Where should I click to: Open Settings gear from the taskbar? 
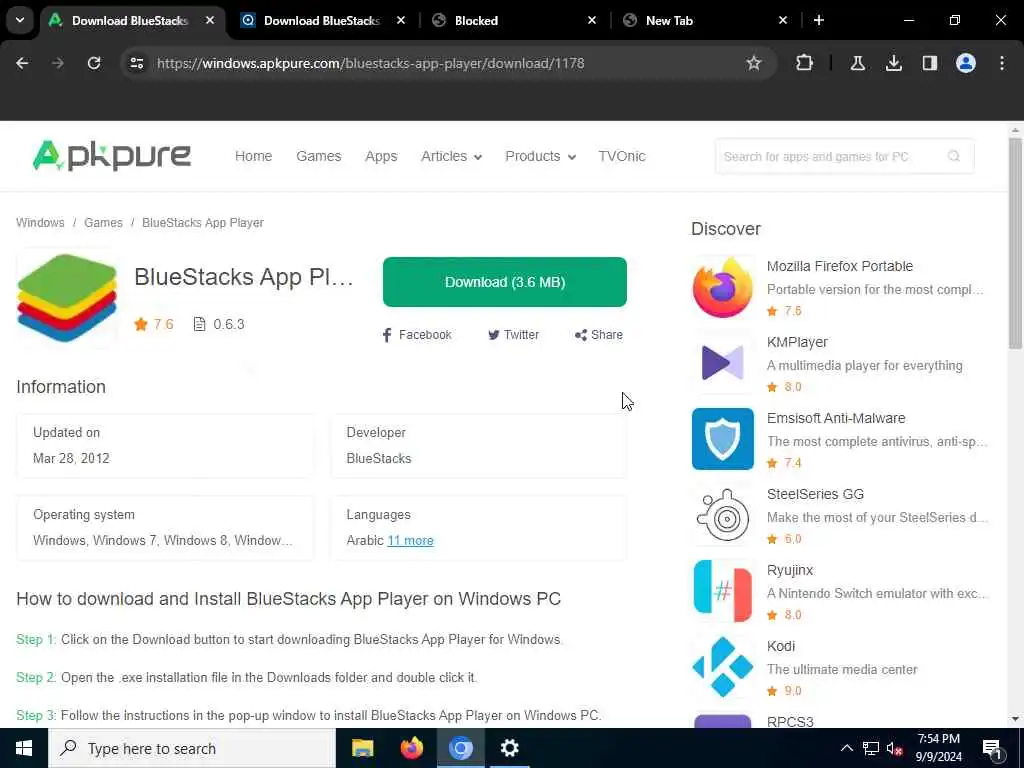[x=509, y=748]
